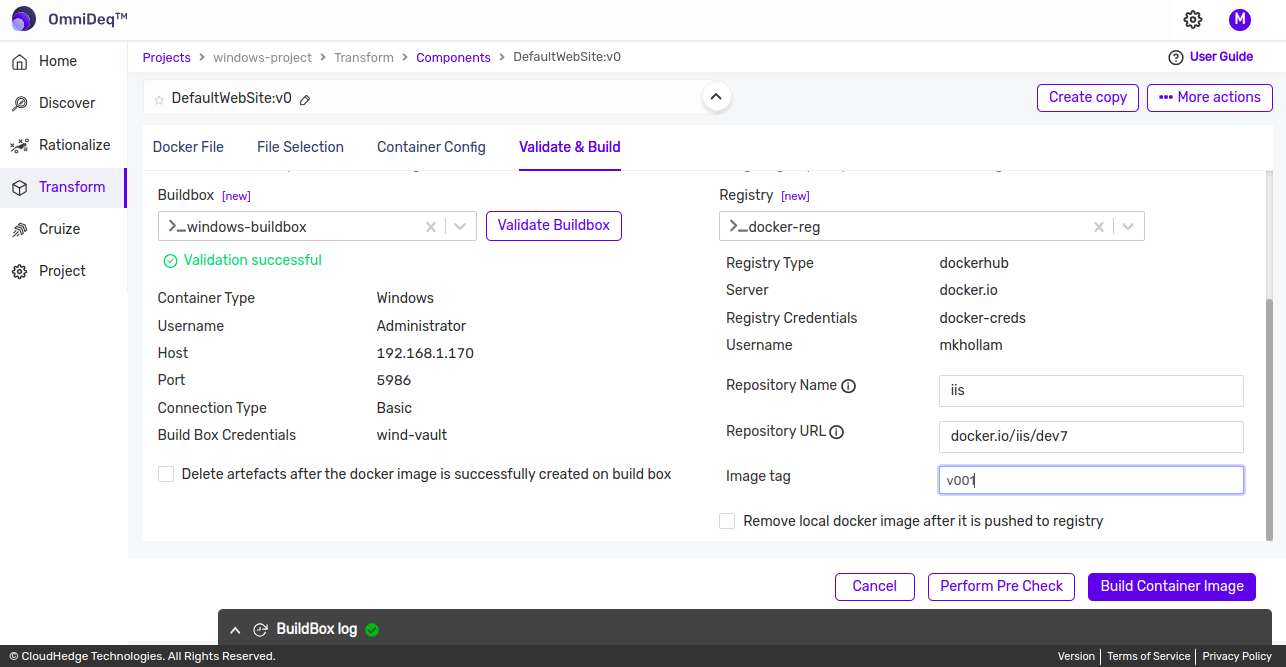This screenshot has height=667, width=1286.
Task: Click the vertical scrollbar of the panel
Action: point(1270,420)
